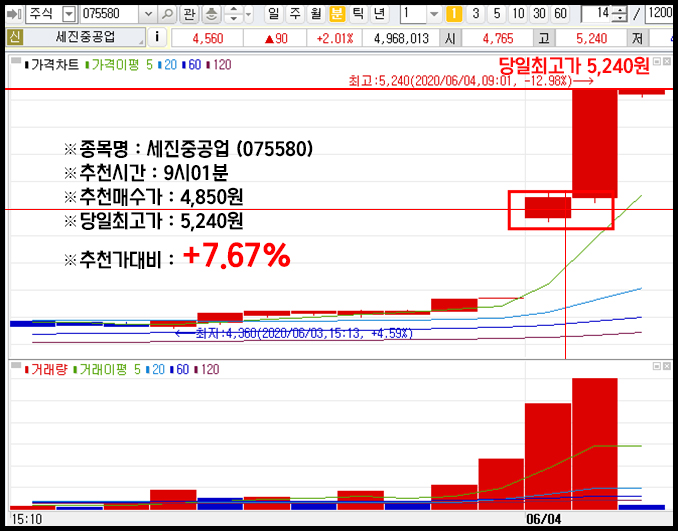Click the 관 watchlist button
The width and height of the screenshot is (678, 531).
(x=189, y=14)
